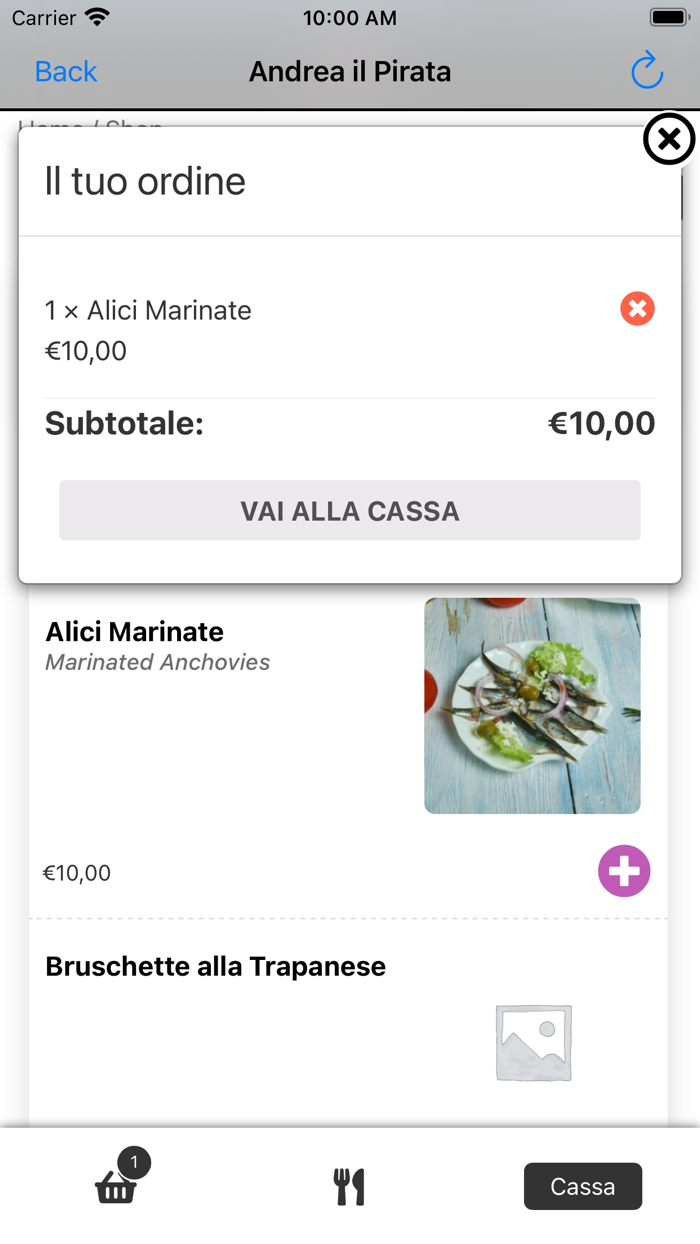This screenshot has height=1244, width=700.
Task: Tap the battery icon in the status bar
Action: pos(667,18)
